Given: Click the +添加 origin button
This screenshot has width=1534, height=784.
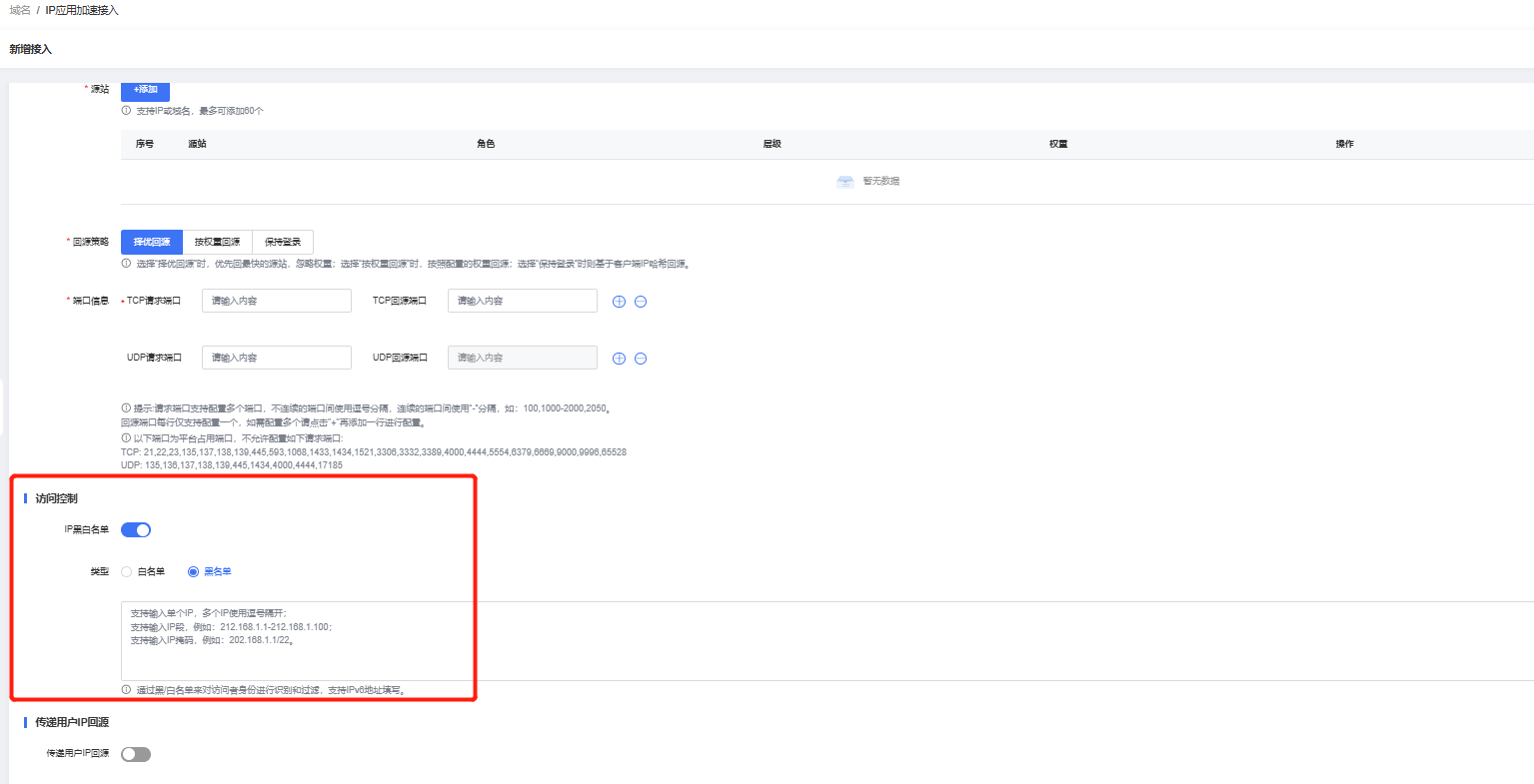Looking at the screenshot, I should (x=146, y=90).
